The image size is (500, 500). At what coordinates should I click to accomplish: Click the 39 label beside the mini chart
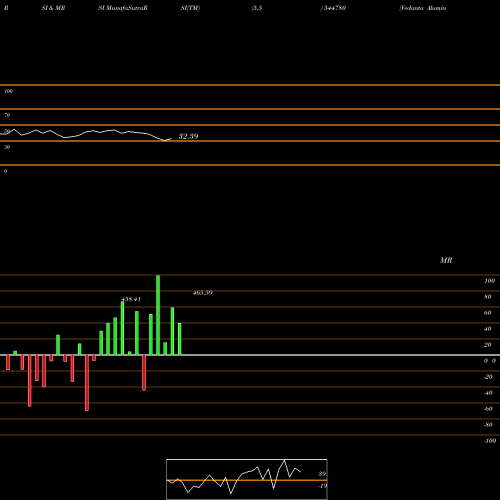pos(322,474)
